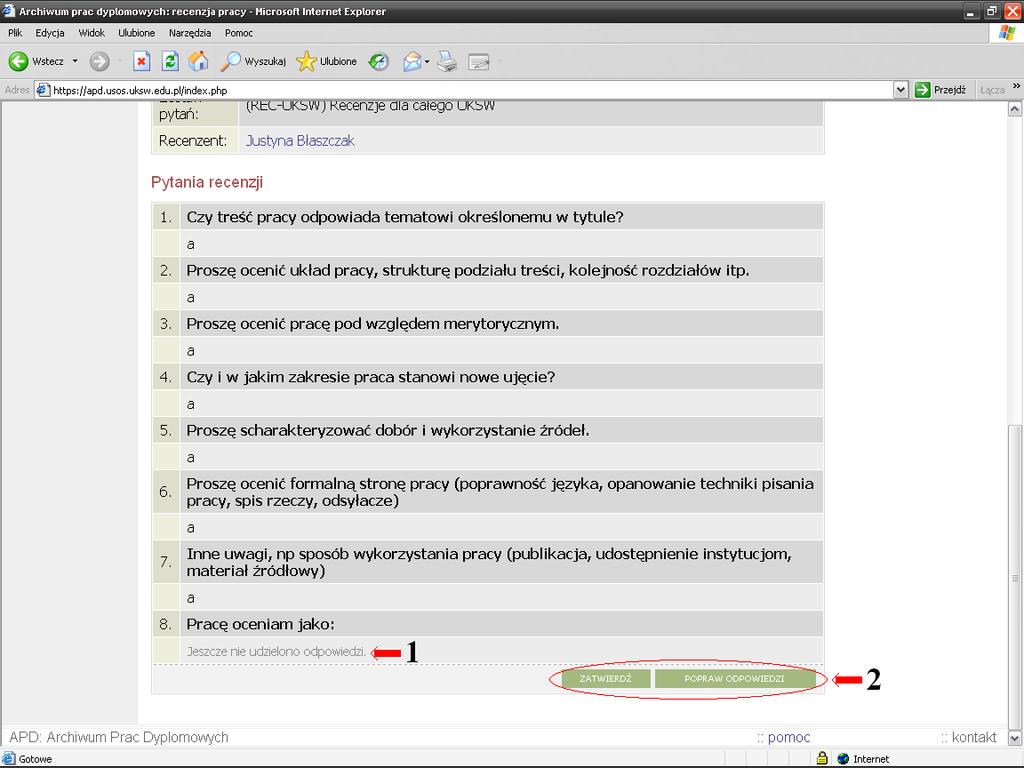Select text 'Jeszcze nie udzielono odpowiedzi.'

pyautogui.click(x=276, y=652)
